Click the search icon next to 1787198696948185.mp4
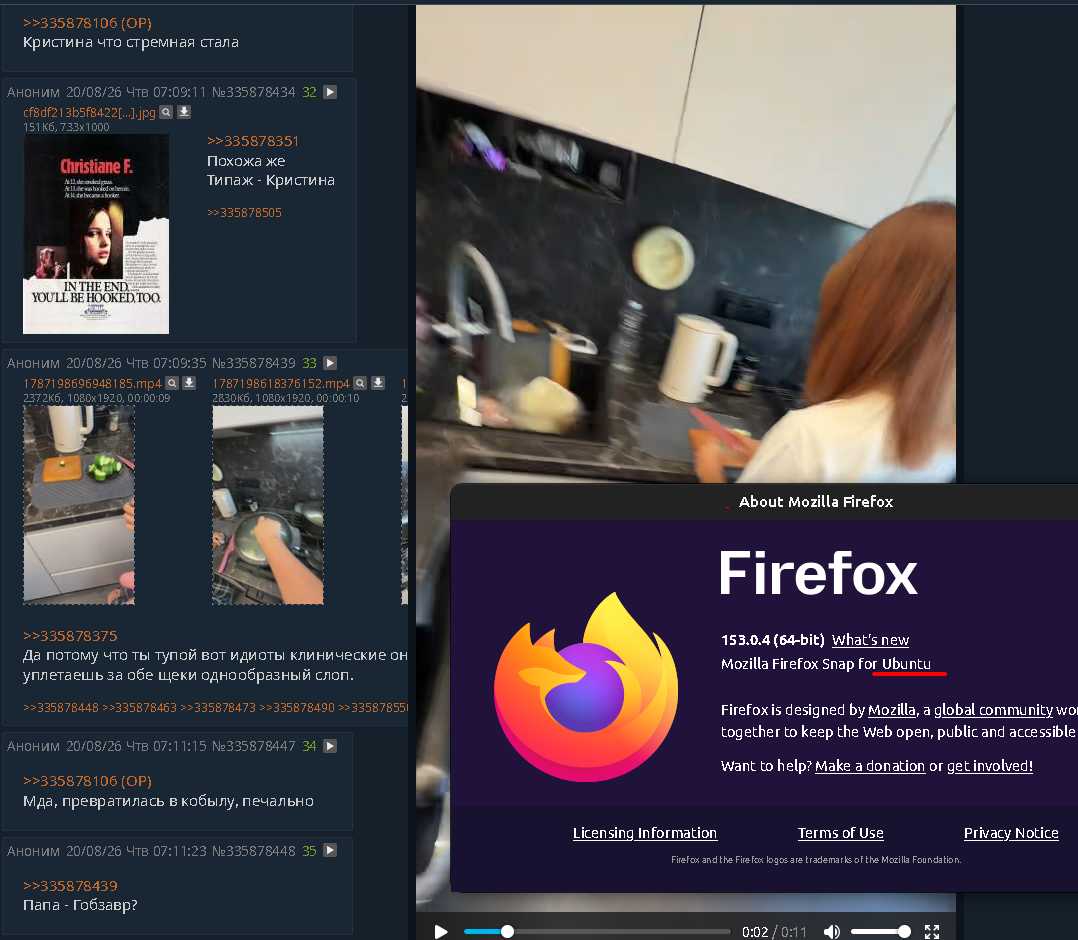The width and height of the screenshot is (1078, 940). [172, 383]
